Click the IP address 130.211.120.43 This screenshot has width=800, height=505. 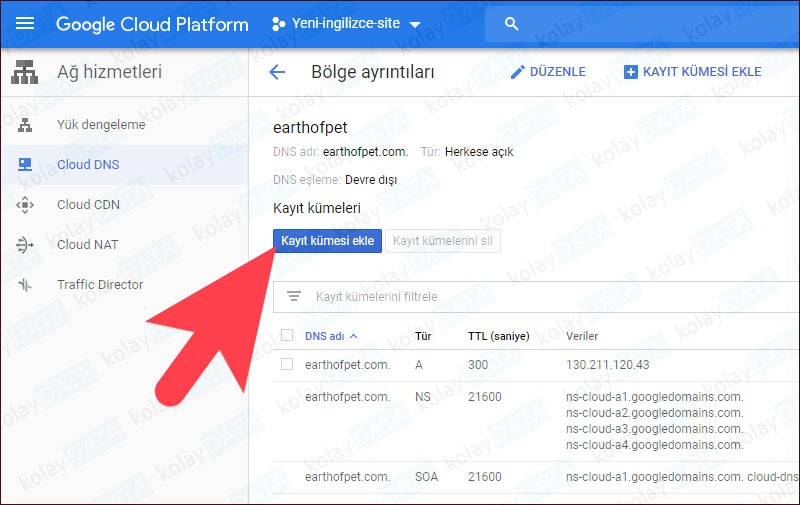coord(608,365)
